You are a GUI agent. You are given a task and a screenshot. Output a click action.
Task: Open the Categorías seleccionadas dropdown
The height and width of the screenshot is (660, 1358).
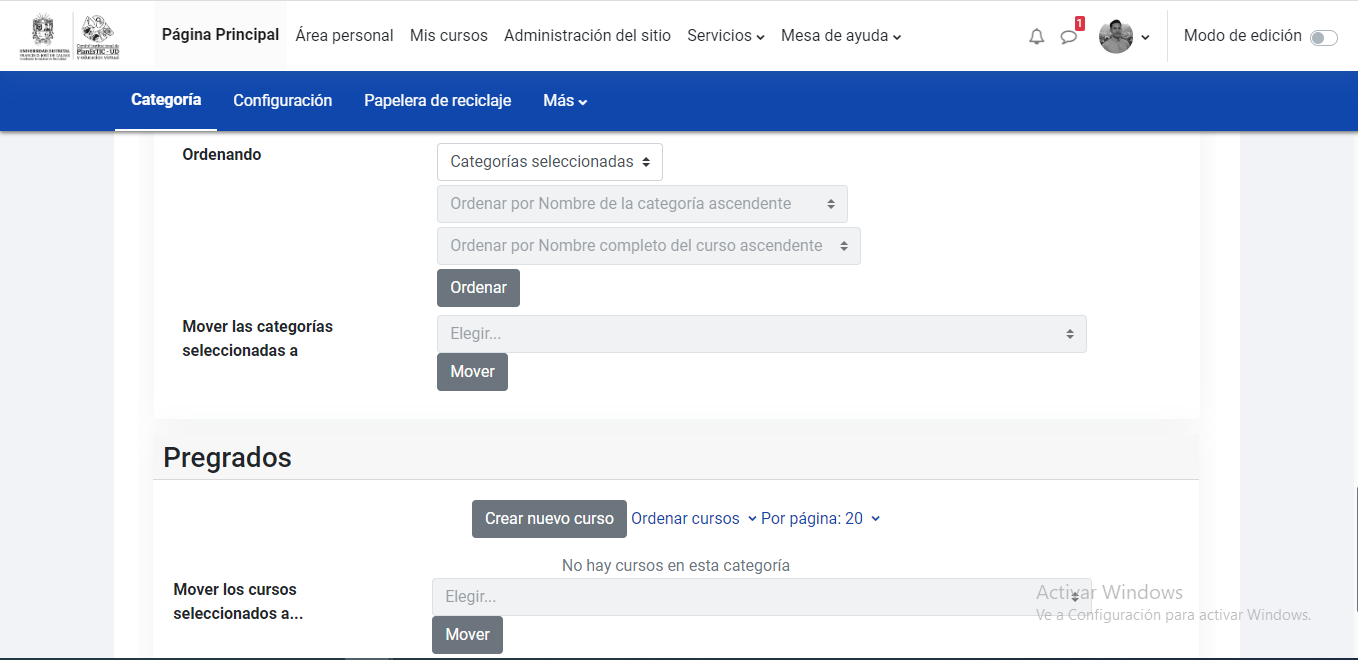(549, 161)
